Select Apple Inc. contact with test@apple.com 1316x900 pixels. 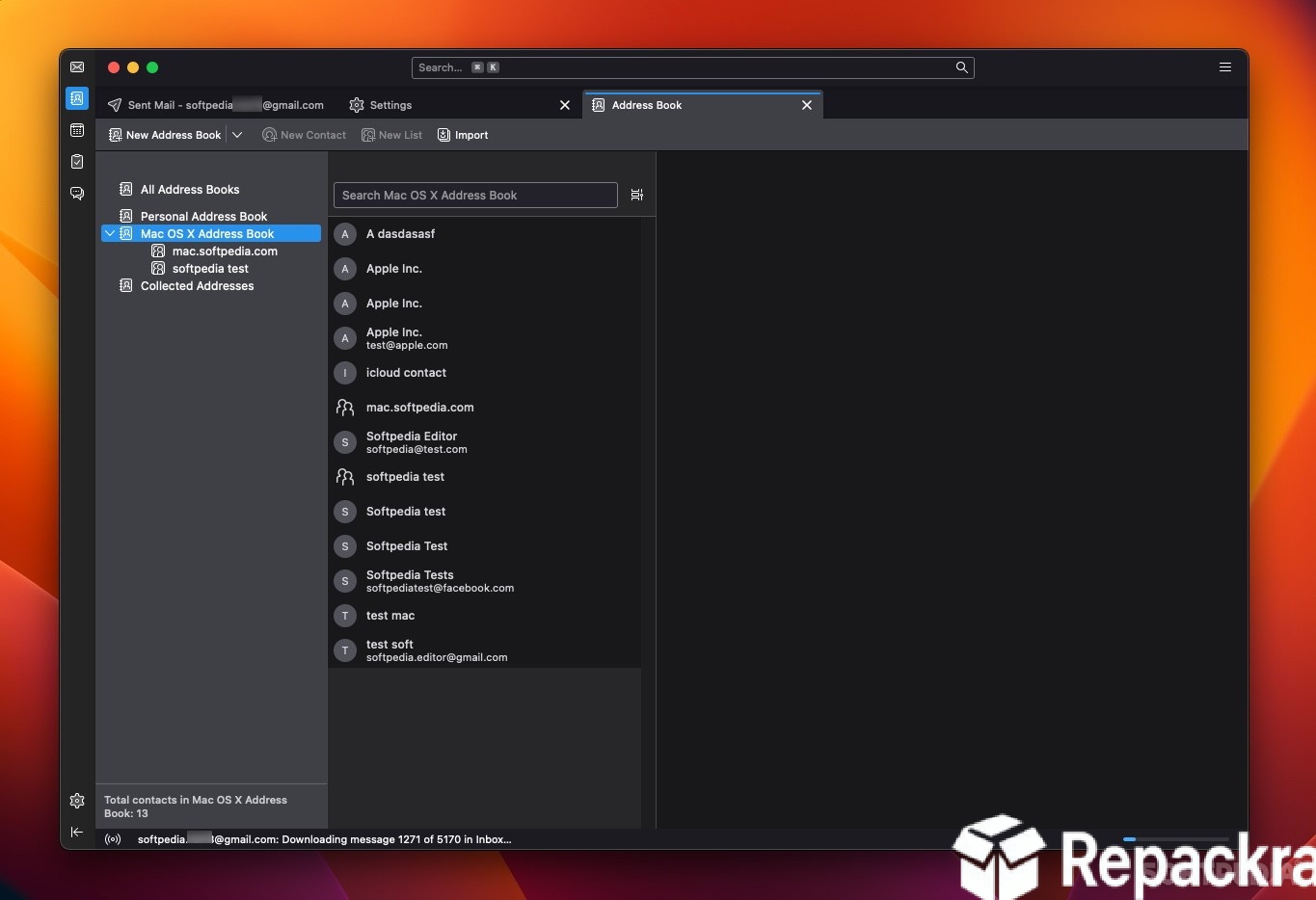point(485,338)
